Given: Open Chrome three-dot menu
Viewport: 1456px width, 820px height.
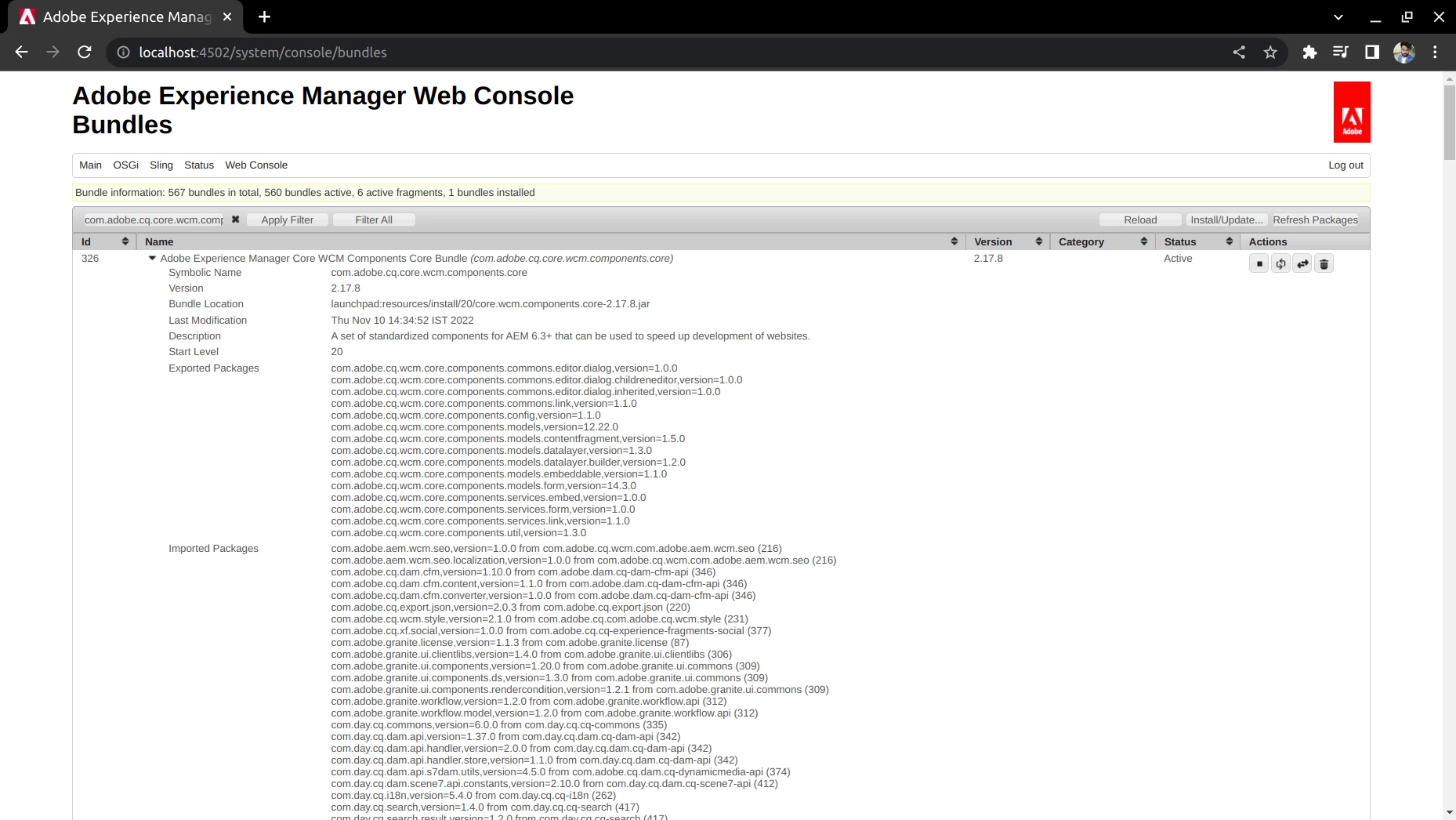Looking at the screenshot, I should pyautogui.click(x=1435, y=53).
